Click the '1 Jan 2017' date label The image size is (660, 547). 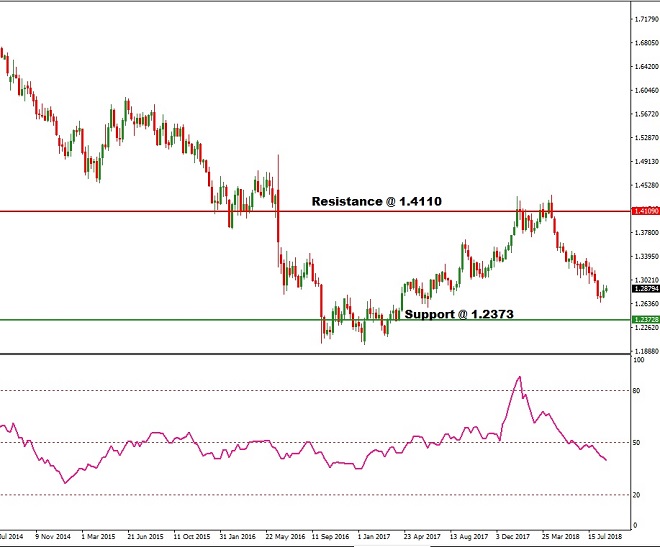[374, 537]
